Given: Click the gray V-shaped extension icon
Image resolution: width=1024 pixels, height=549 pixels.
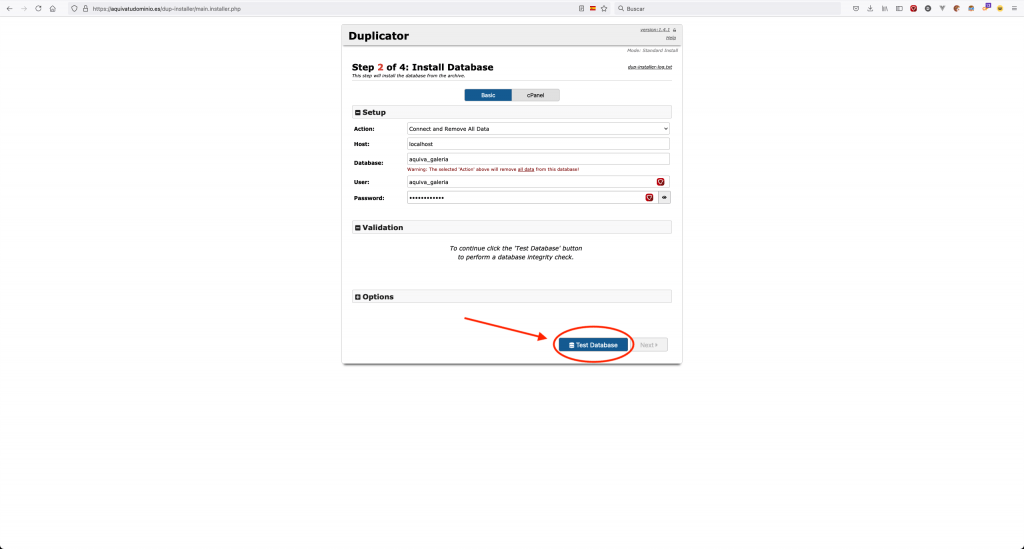Looking at the screenshot, I should [x=942, y=8].
